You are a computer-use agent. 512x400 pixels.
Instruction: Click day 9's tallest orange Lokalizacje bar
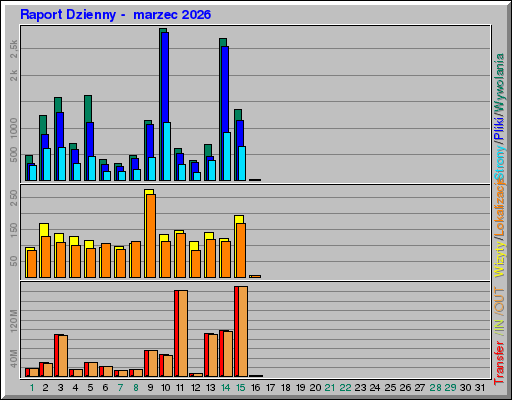pos(151,236)
